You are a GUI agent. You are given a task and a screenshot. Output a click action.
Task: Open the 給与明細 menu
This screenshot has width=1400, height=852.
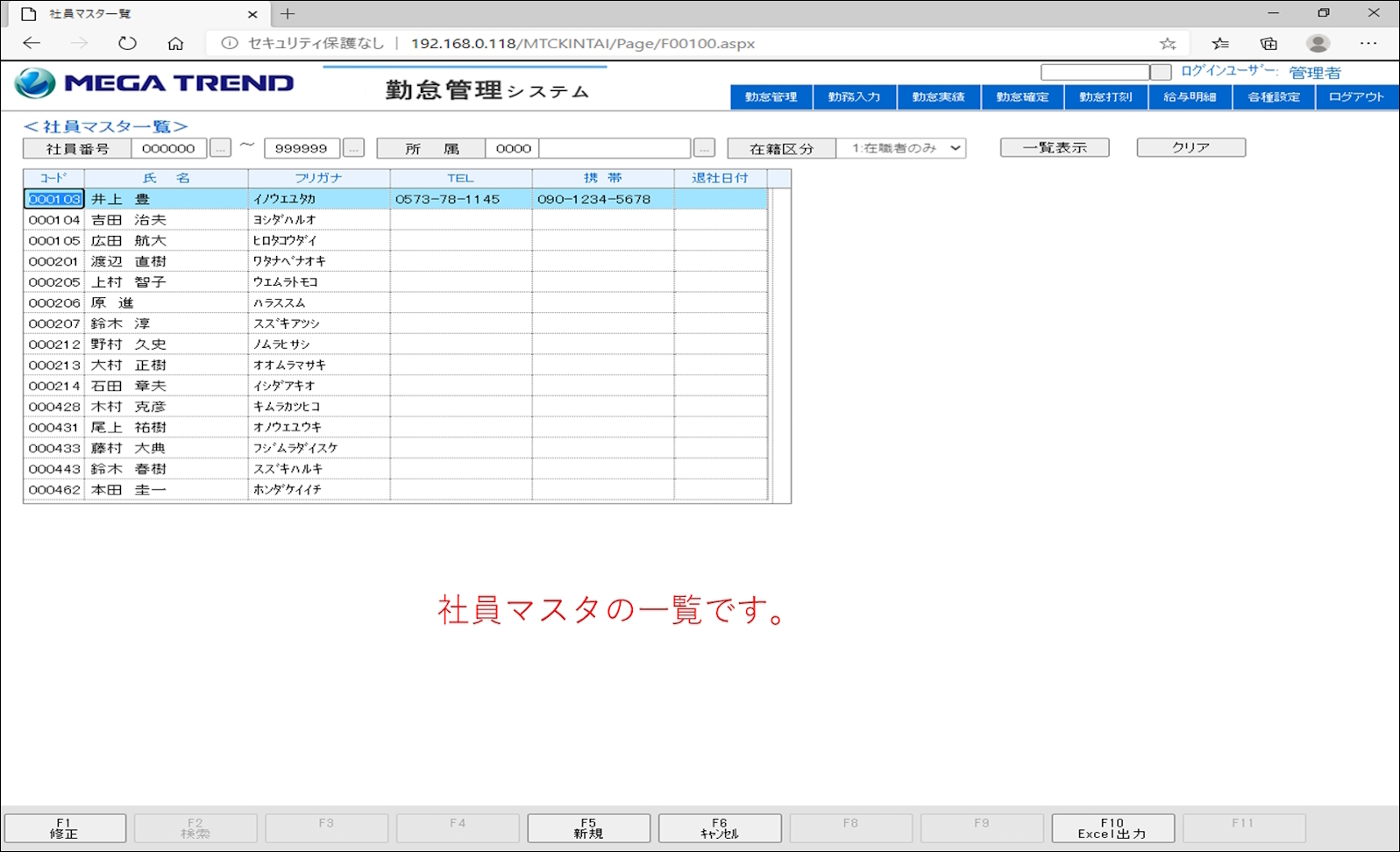point(1190,97)
